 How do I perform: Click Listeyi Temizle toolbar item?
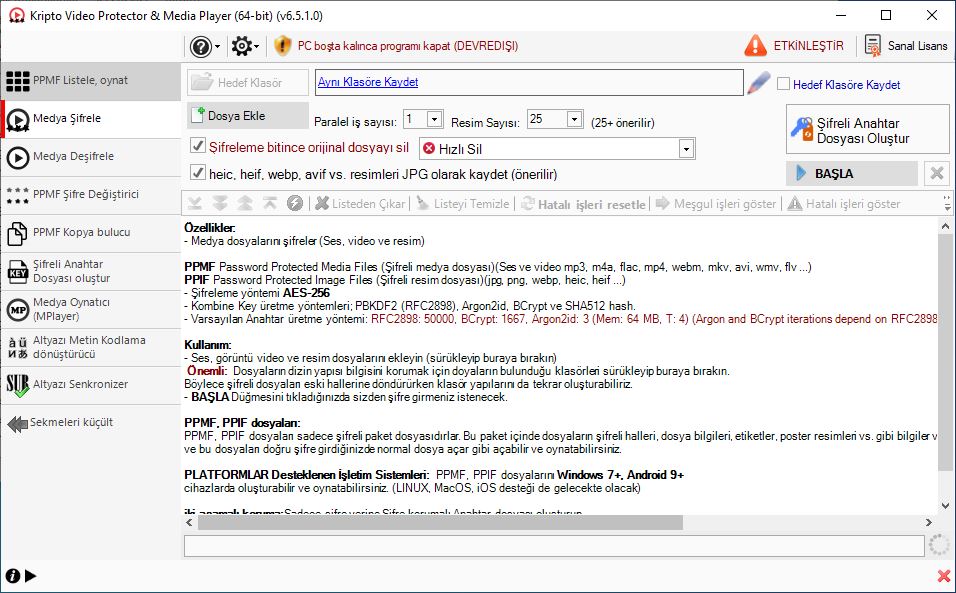tap(463, 204)
